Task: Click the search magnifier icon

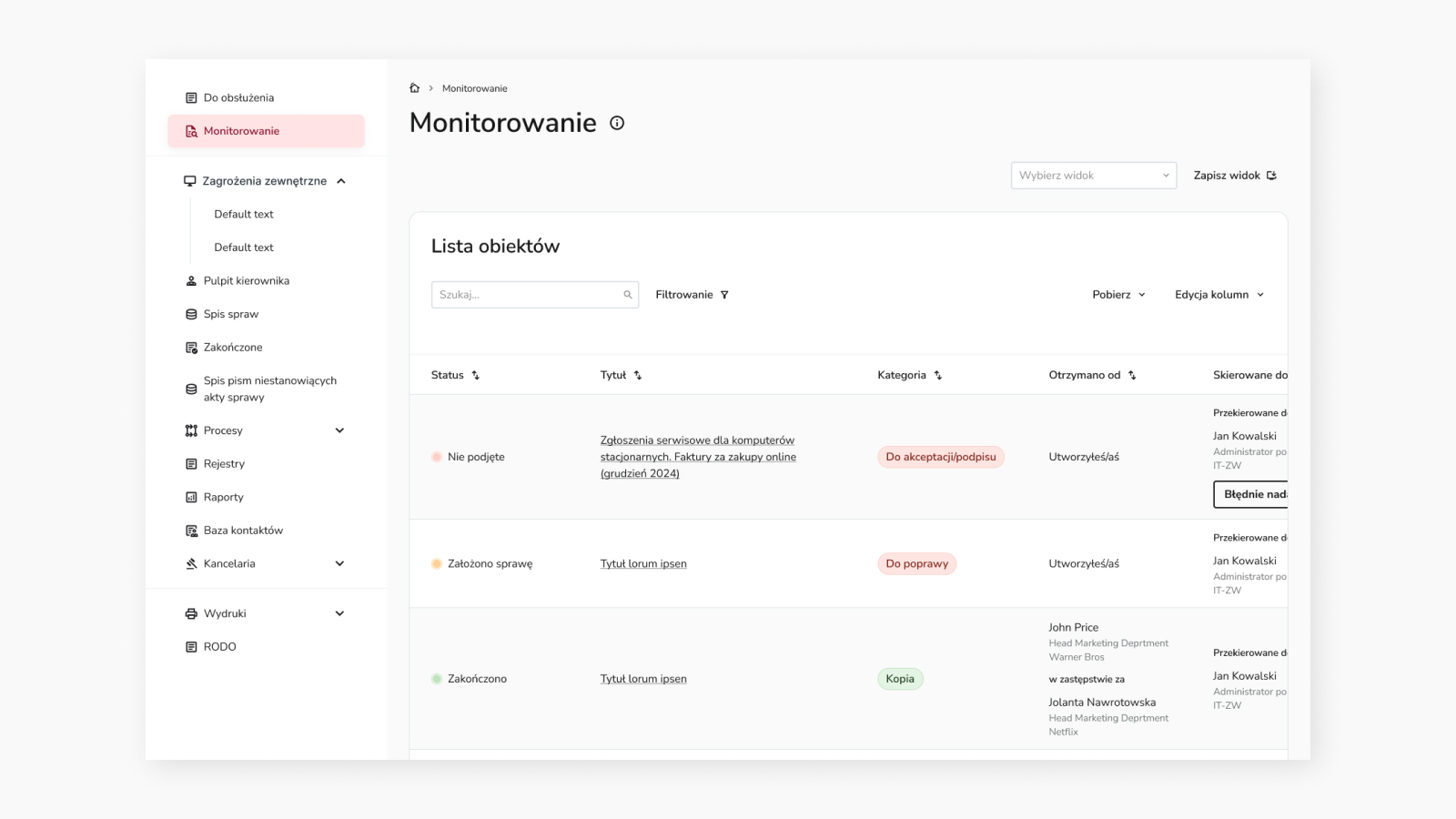Action: 628,295
